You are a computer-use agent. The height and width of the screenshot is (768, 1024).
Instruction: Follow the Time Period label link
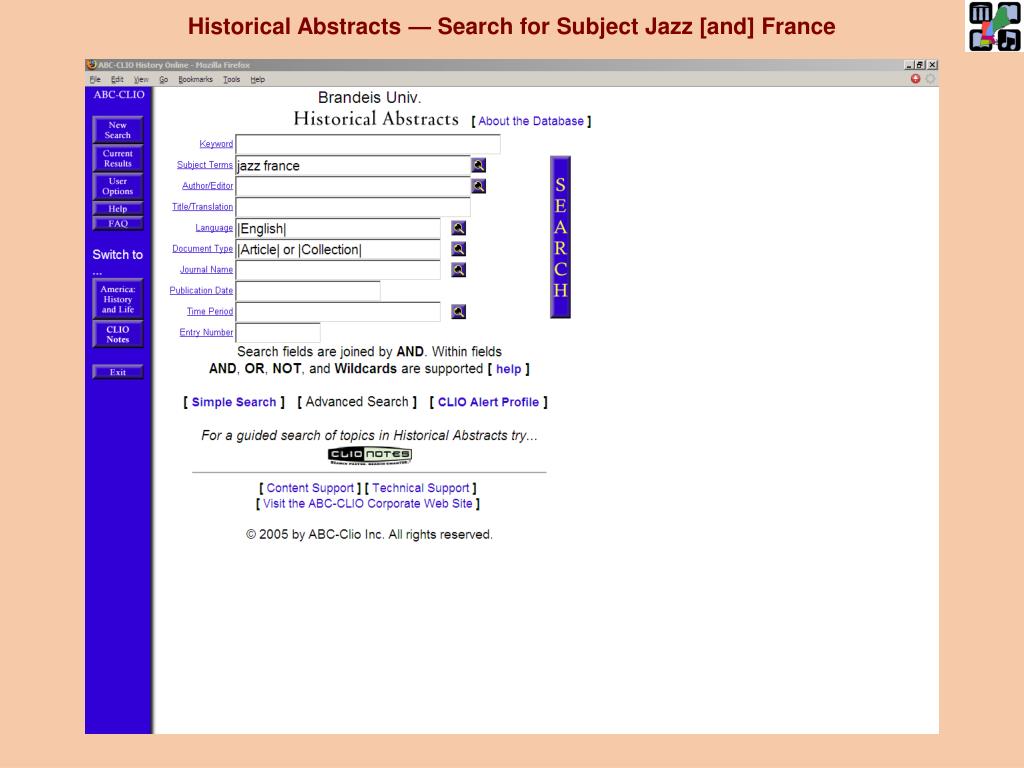point(210,311)
